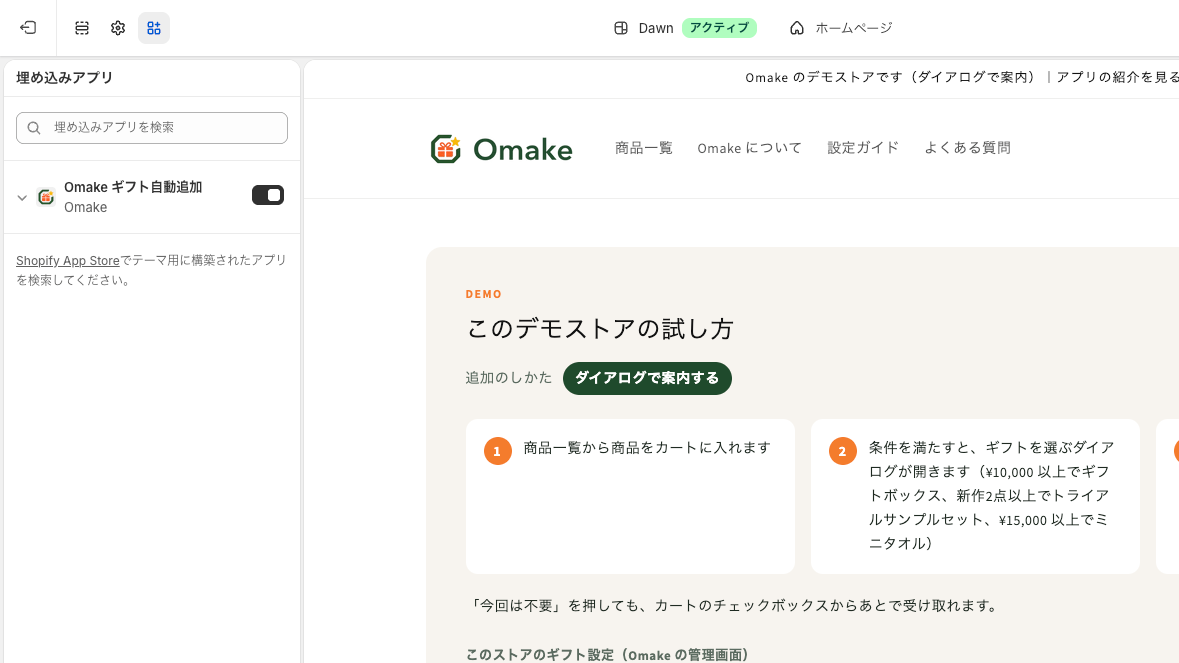Click the アクティブ status badge
This screenshot has height=663, width=1179.
[719, 28]
